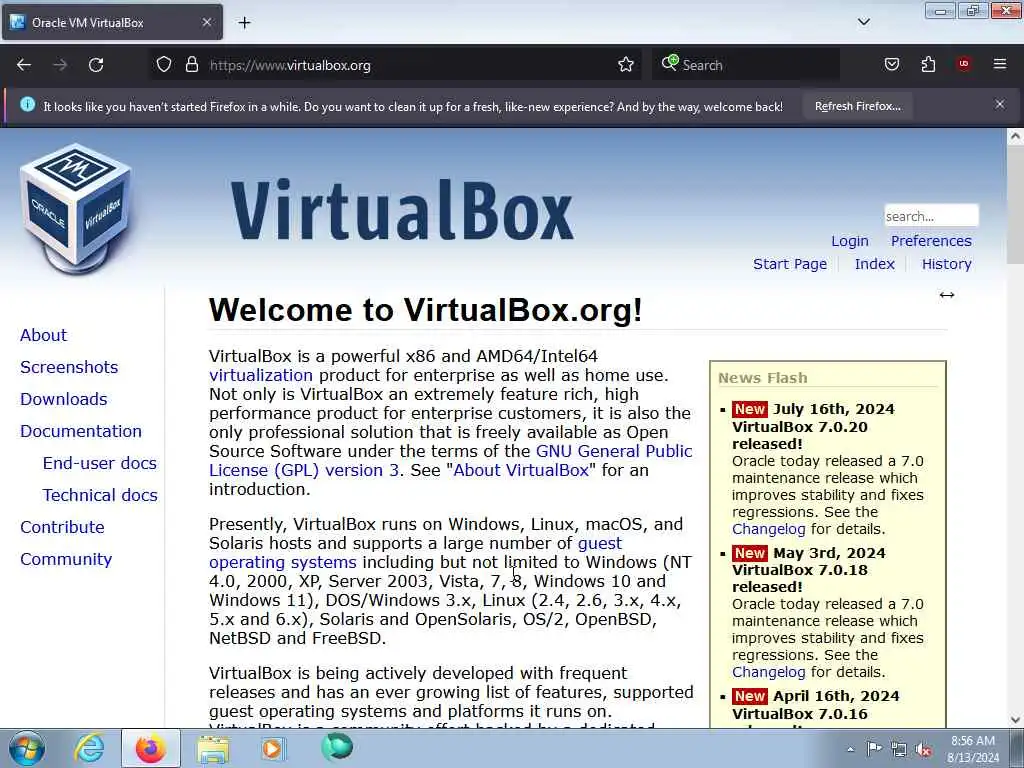The image size is (1024, 768).
Task: Click the Refresh Firefox button
Action: (x=857, y=106)
